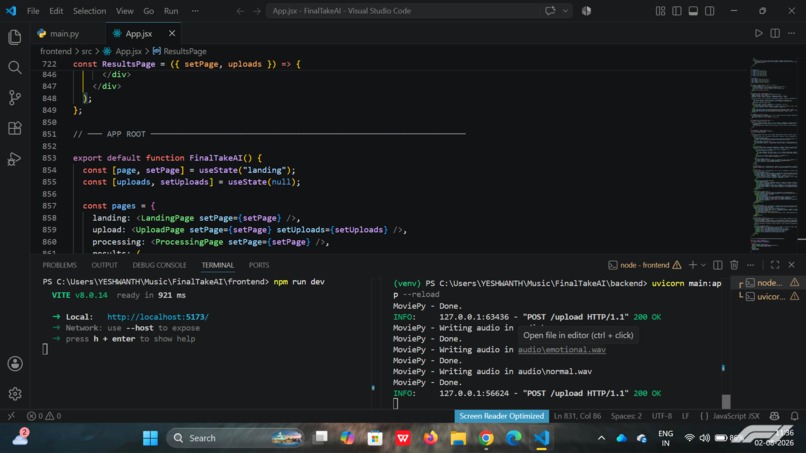Open Run and Debug view
This screenshot has width=806, height=453.
pyautogui.click(x=15, y=159)
